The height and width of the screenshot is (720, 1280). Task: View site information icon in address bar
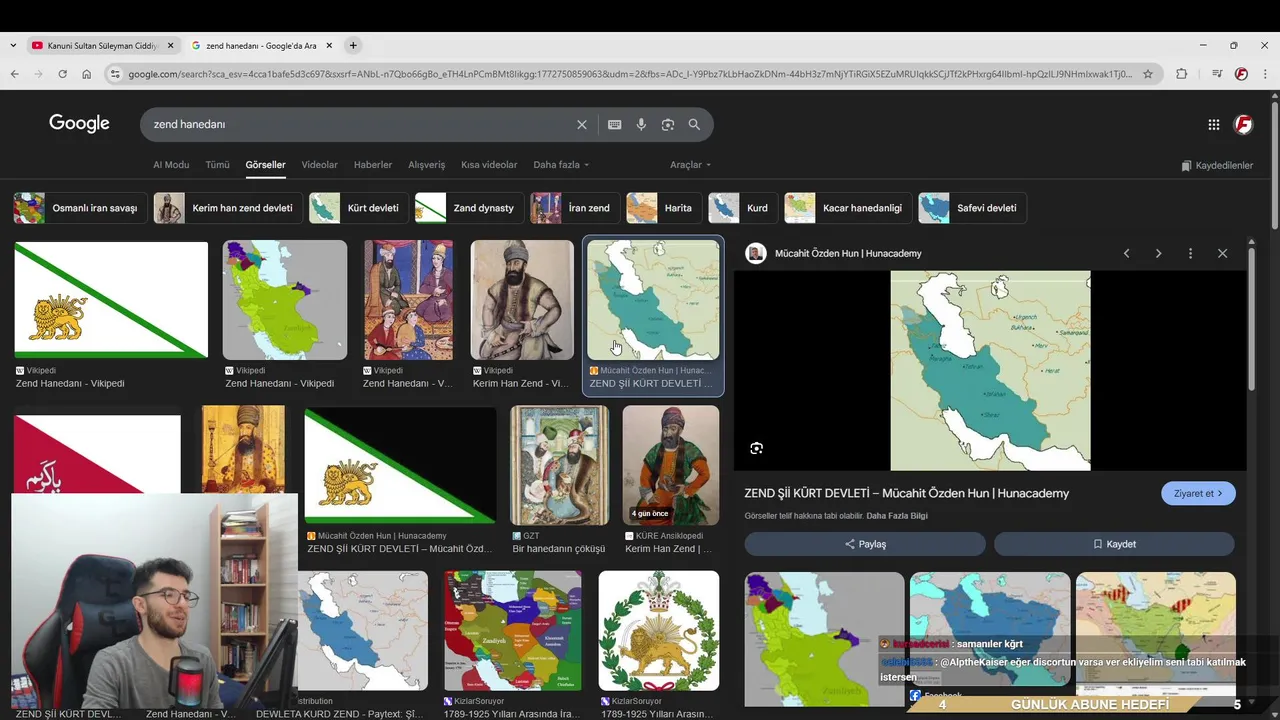click(115, 74)
